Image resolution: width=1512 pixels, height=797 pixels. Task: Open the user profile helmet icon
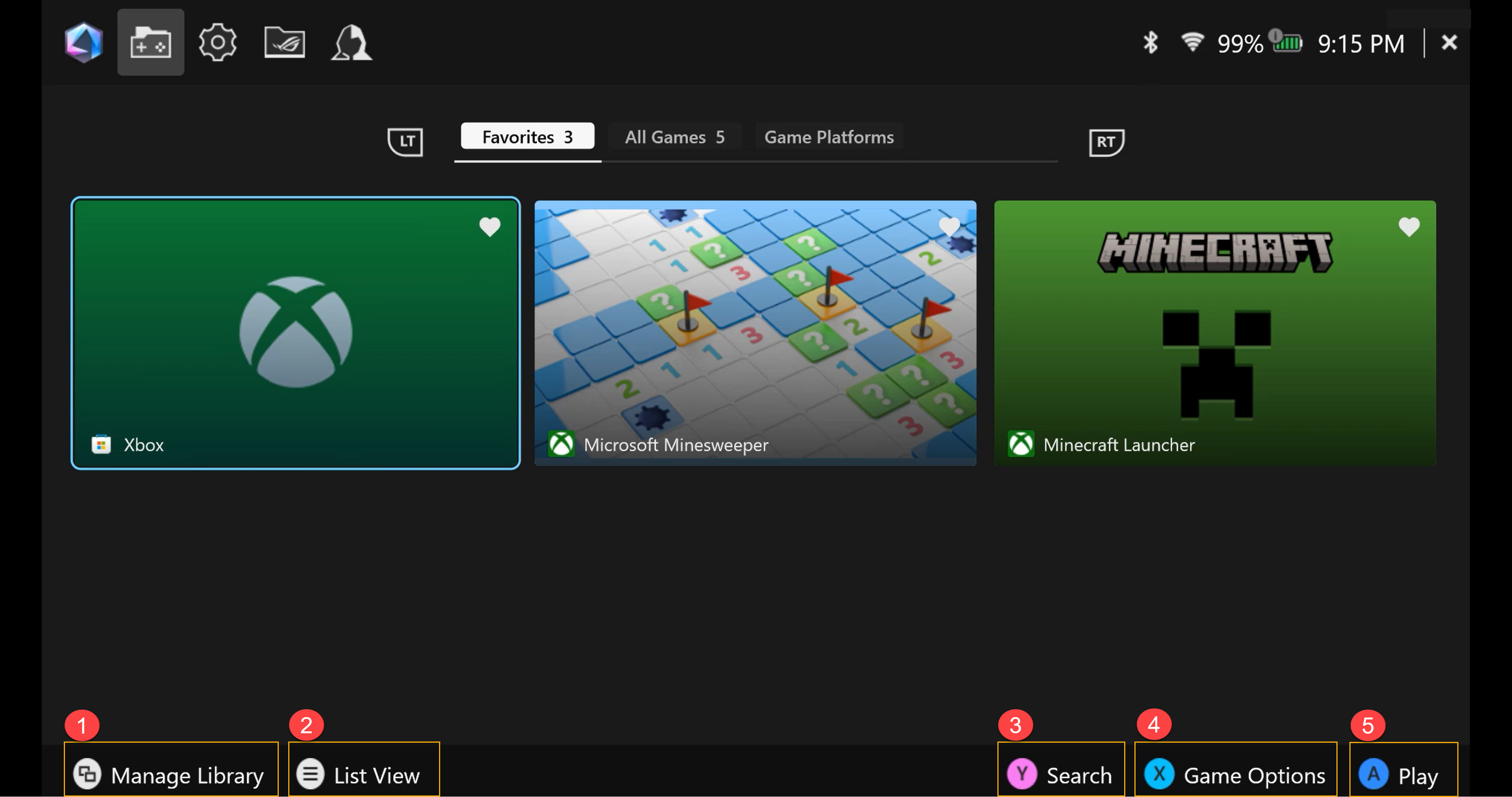pyautogui.click(x=351, y=42)
